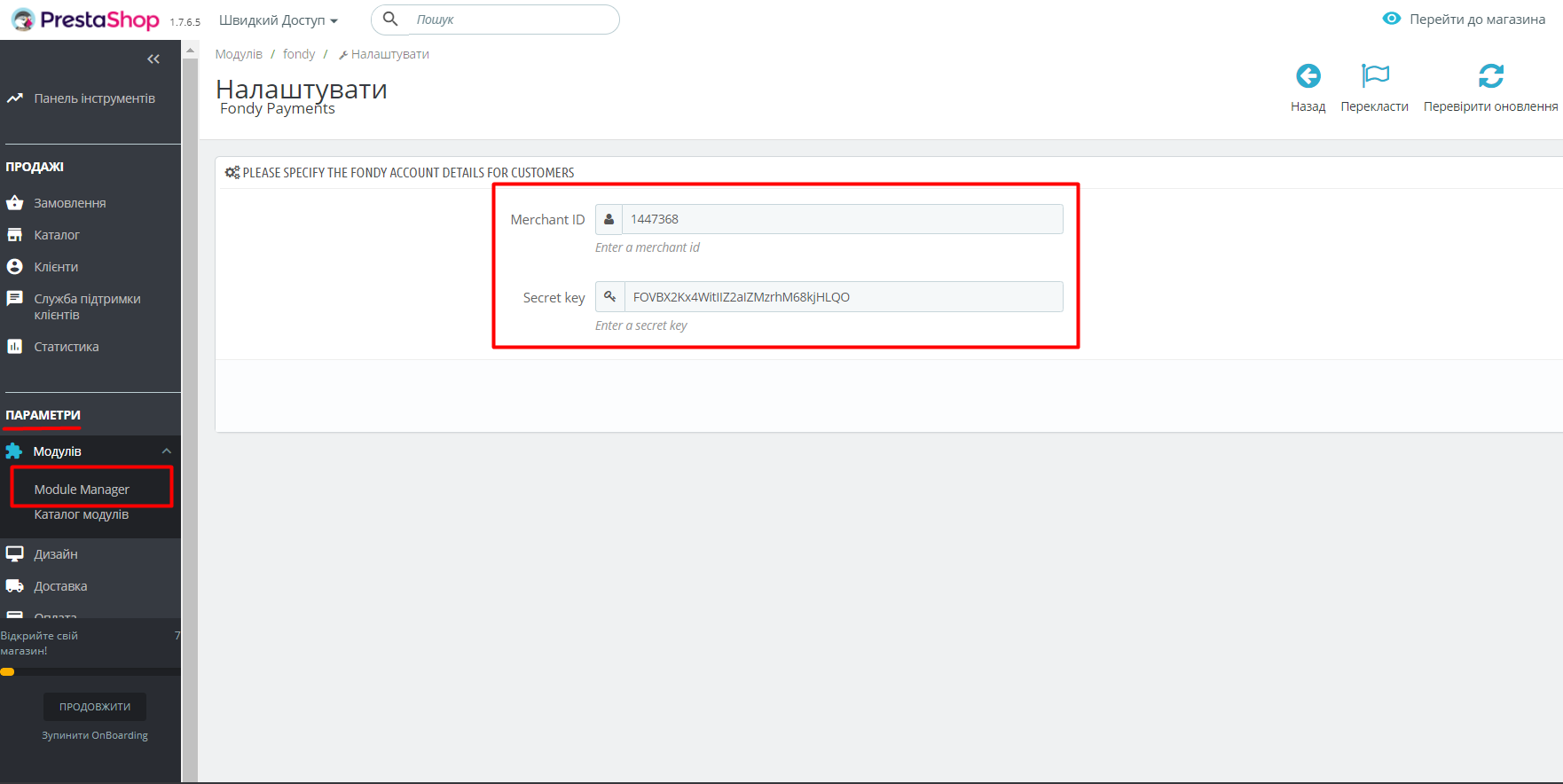The width and height of the screenshot is (1563, 784).
Task: Click the Назад label
Action: (x=1308, y=106)
